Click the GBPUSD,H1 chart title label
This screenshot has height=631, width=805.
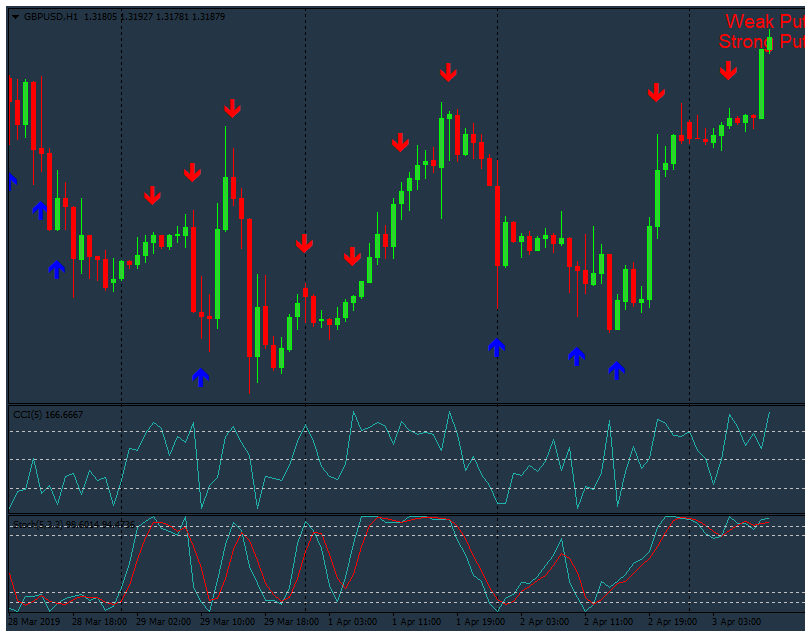point(51,17)
